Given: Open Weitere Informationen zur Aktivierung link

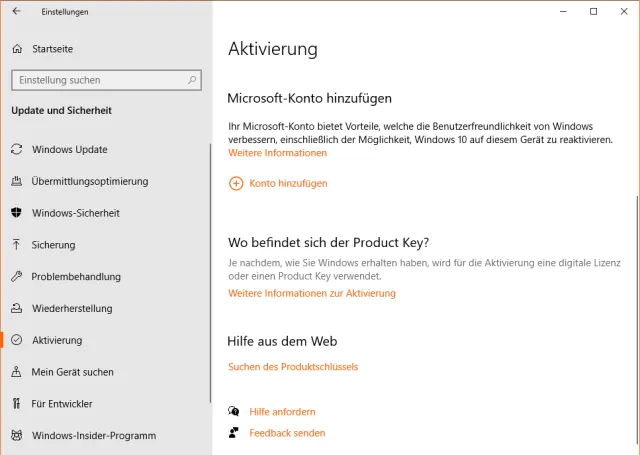Looking at the screenshot, I should pyautogui.click(x=312, y=293).
